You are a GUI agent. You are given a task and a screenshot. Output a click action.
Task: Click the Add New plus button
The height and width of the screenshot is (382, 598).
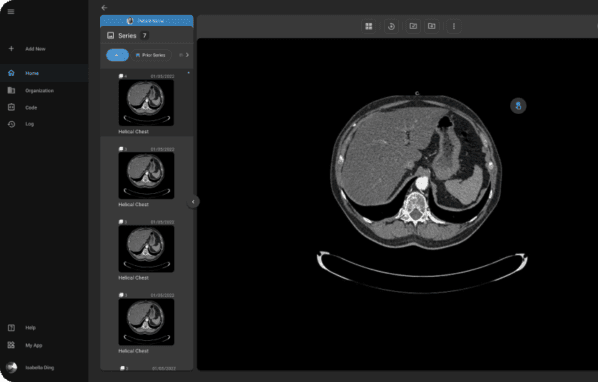pyautogui.click(x=11, y=48)
